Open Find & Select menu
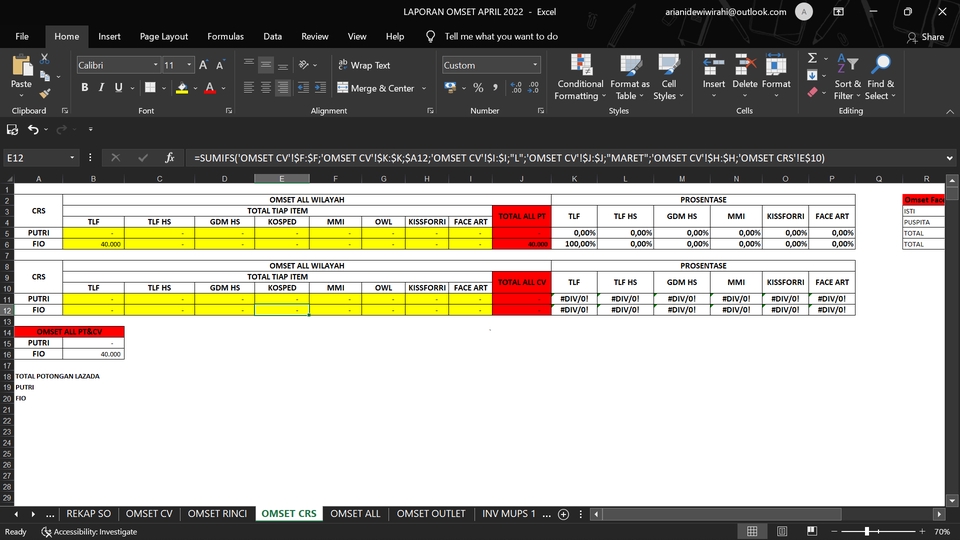The width and height of the screenshot is (960, 540). pos(880,77)
